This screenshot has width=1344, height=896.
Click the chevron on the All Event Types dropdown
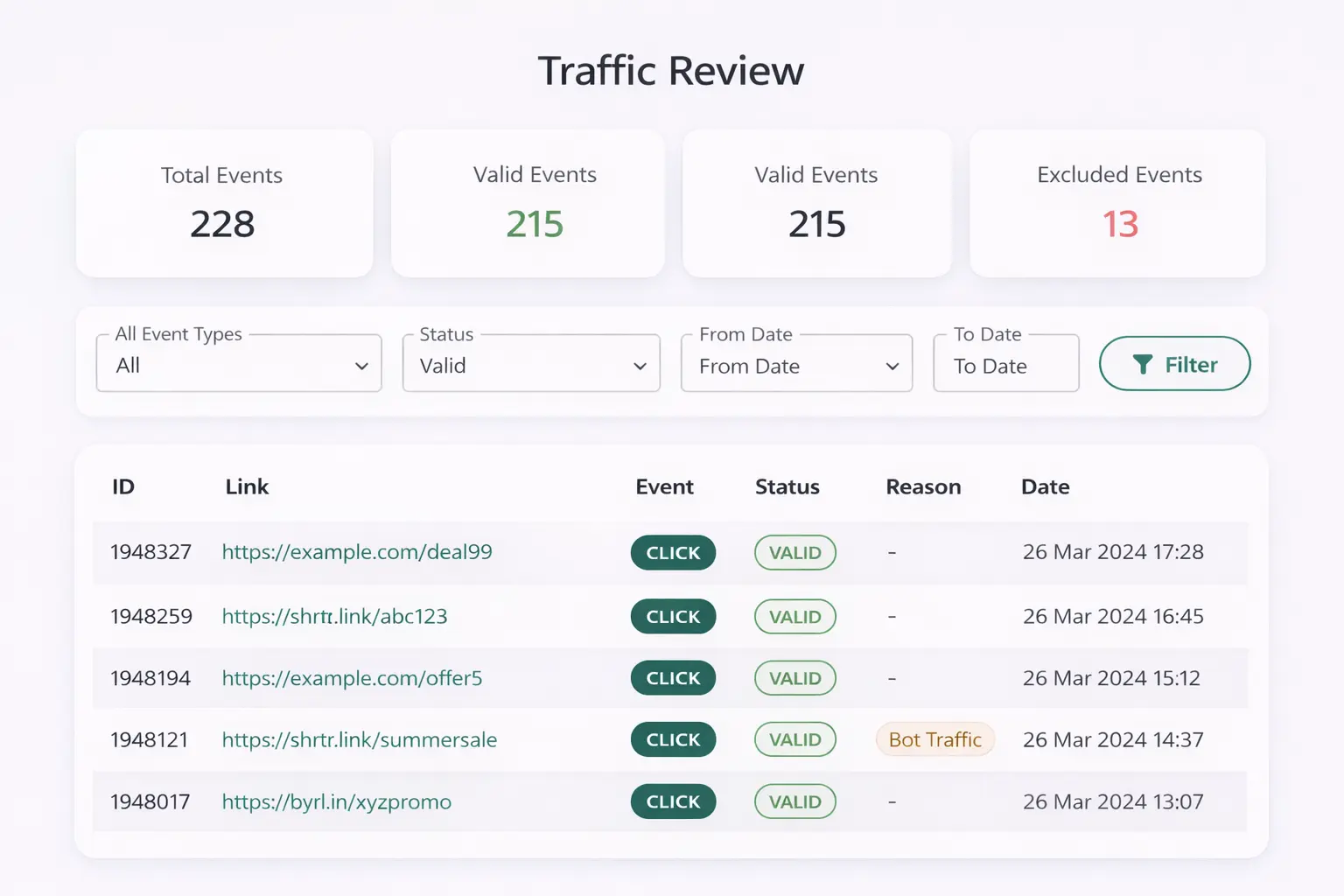pos(361,366)
